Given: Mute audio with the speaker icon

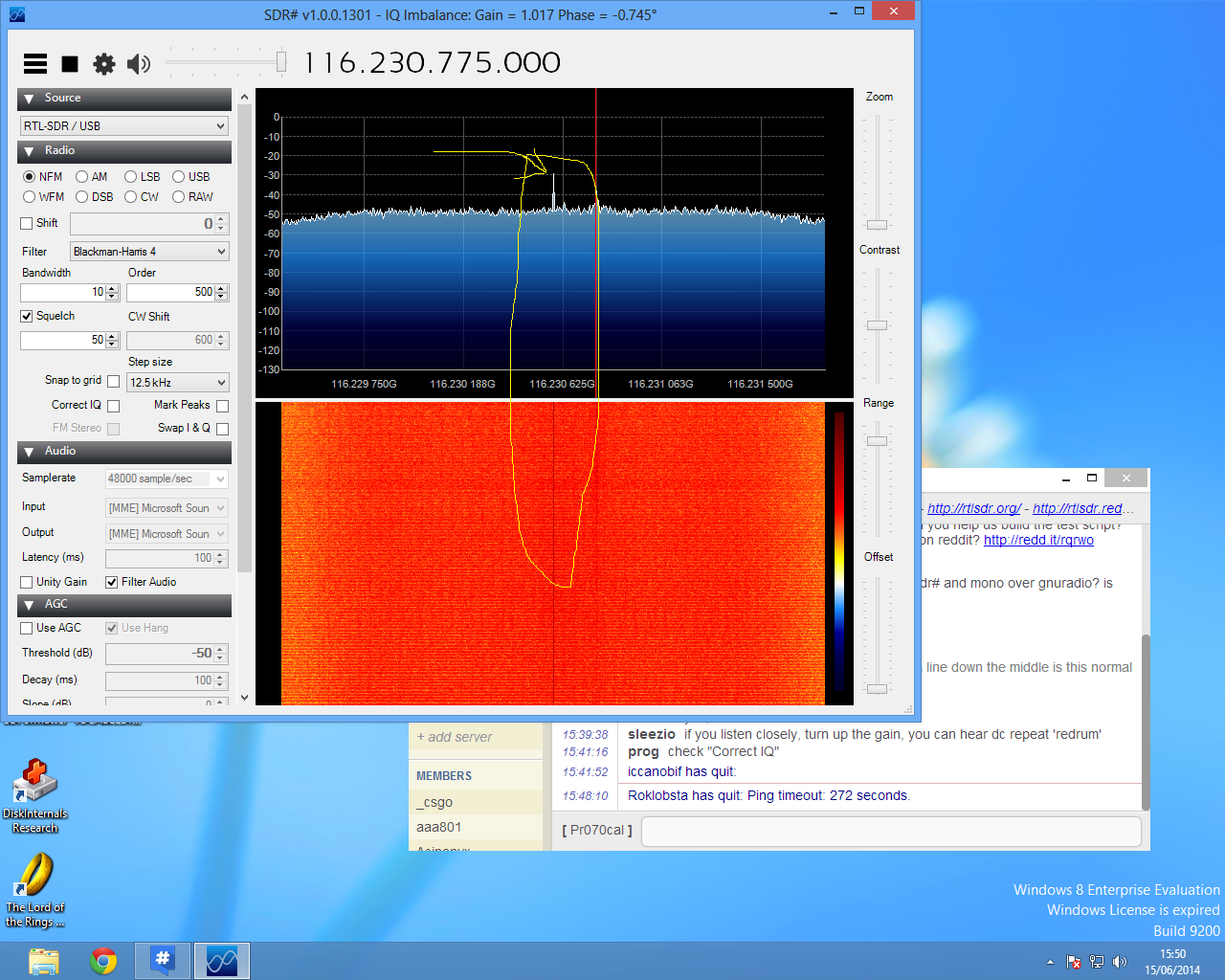Looking at the screenshot, I should [x=139, y=64].
